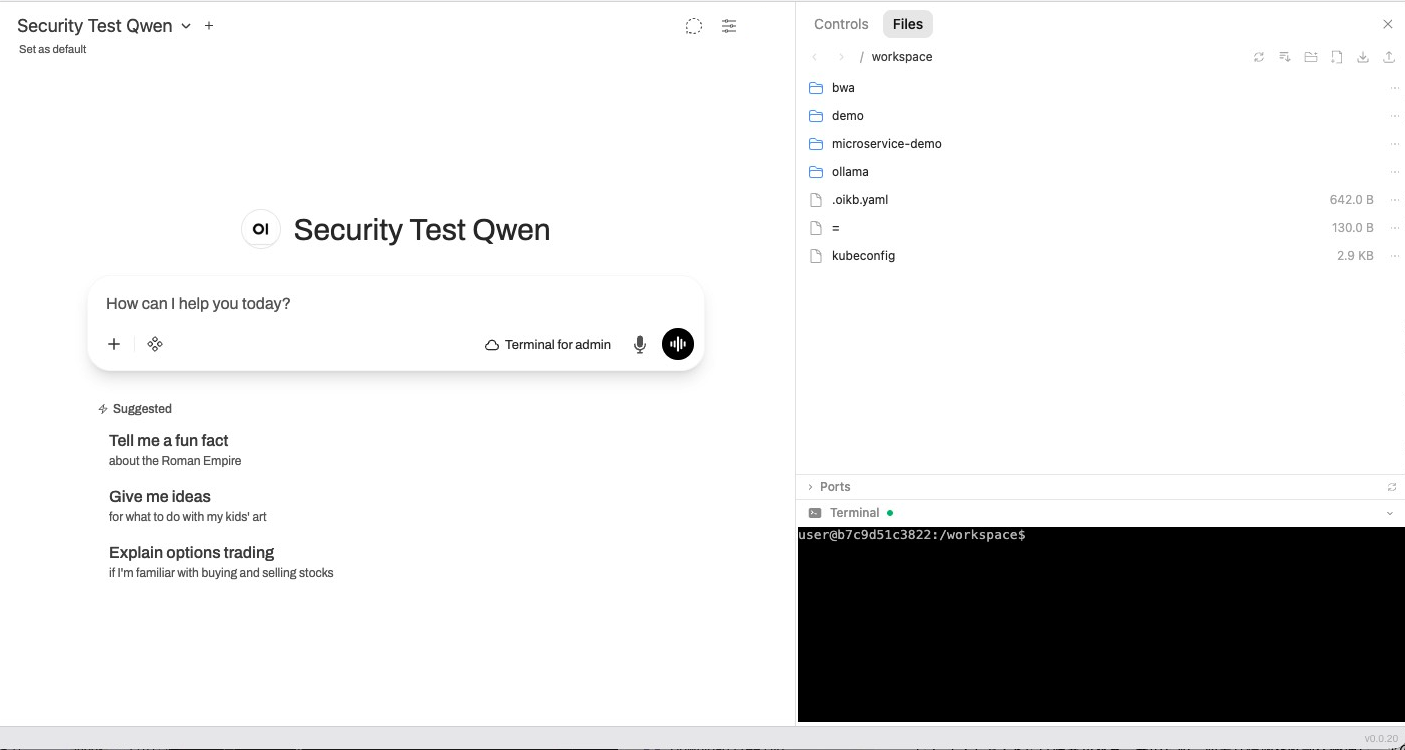This screenshot has height=750, width=1405.
Task: Open the Security Test Qwen model selector dropdown
Action: [104, 26]
